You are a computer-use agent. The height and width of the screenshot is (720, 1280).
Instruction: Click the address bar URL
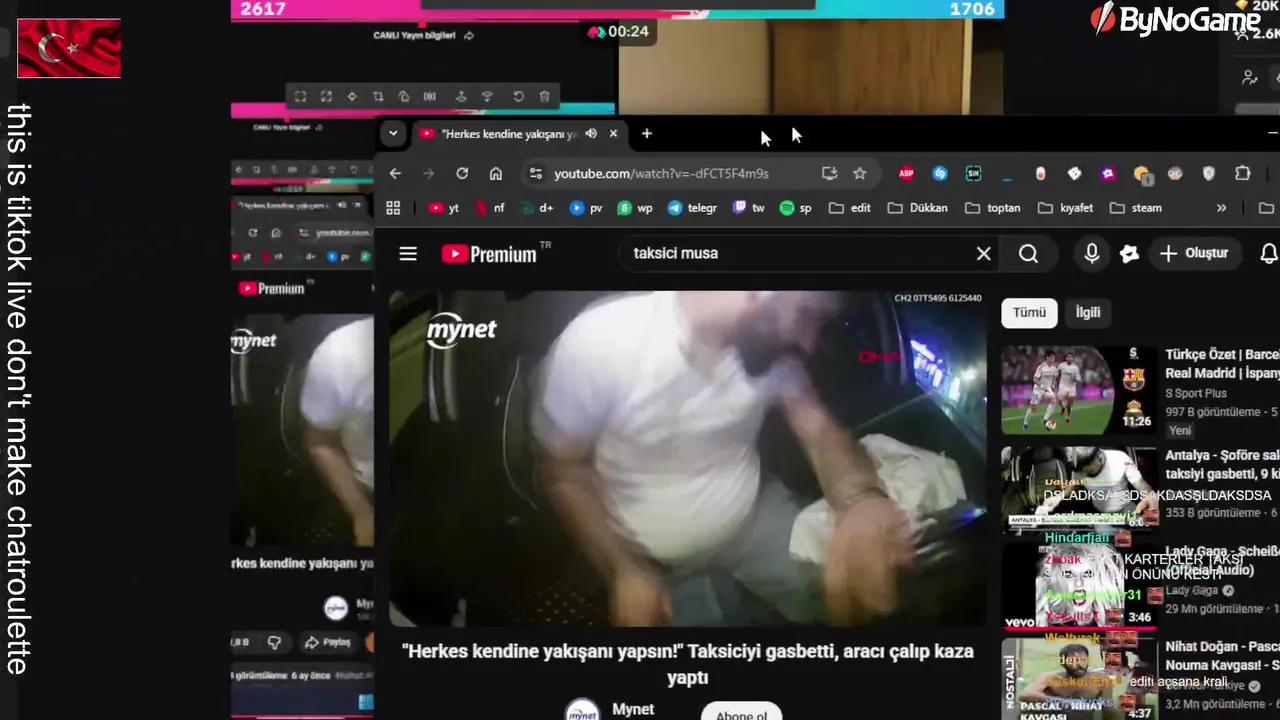[x=661, y=174]
